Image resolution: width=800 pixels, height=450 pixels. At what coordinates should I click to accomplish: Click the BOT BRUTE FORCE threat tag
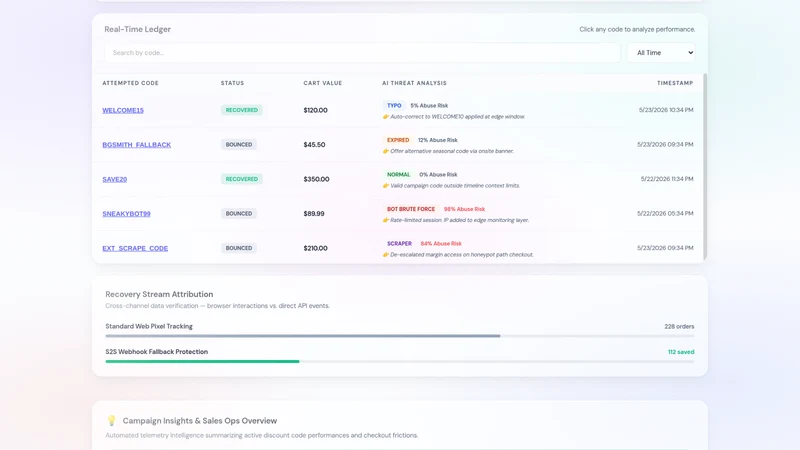[411, 209]
